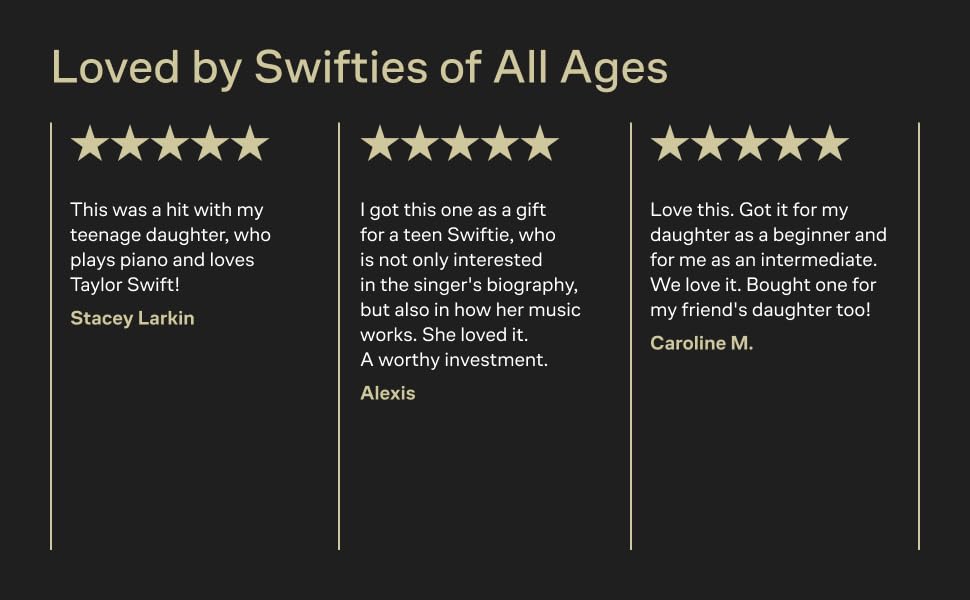Select the second star in Alexis's rating
This screenshot has height=600, width=970.
tap(420, 144)
